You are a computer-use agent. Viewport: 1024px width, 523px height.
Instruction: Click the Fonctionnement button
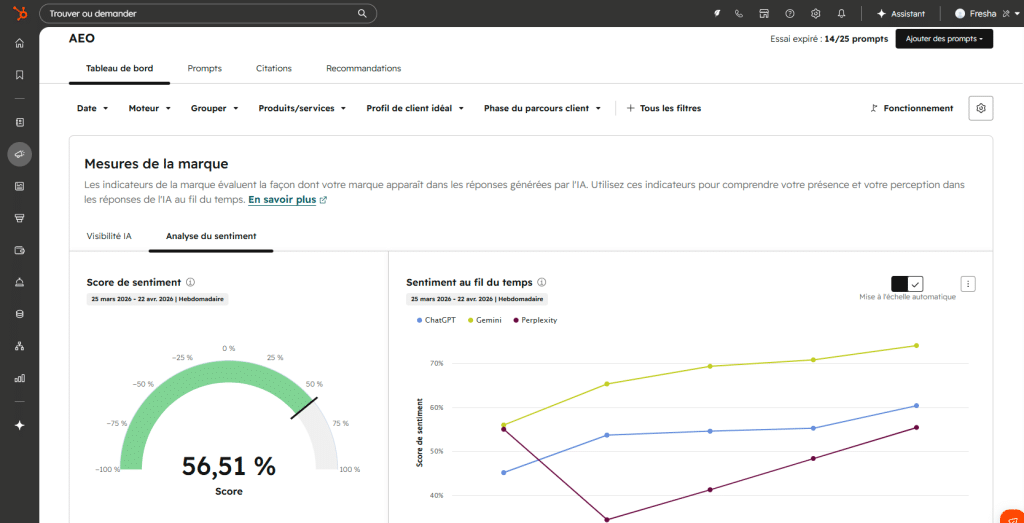pyautogui.click(x=912, y=108)
